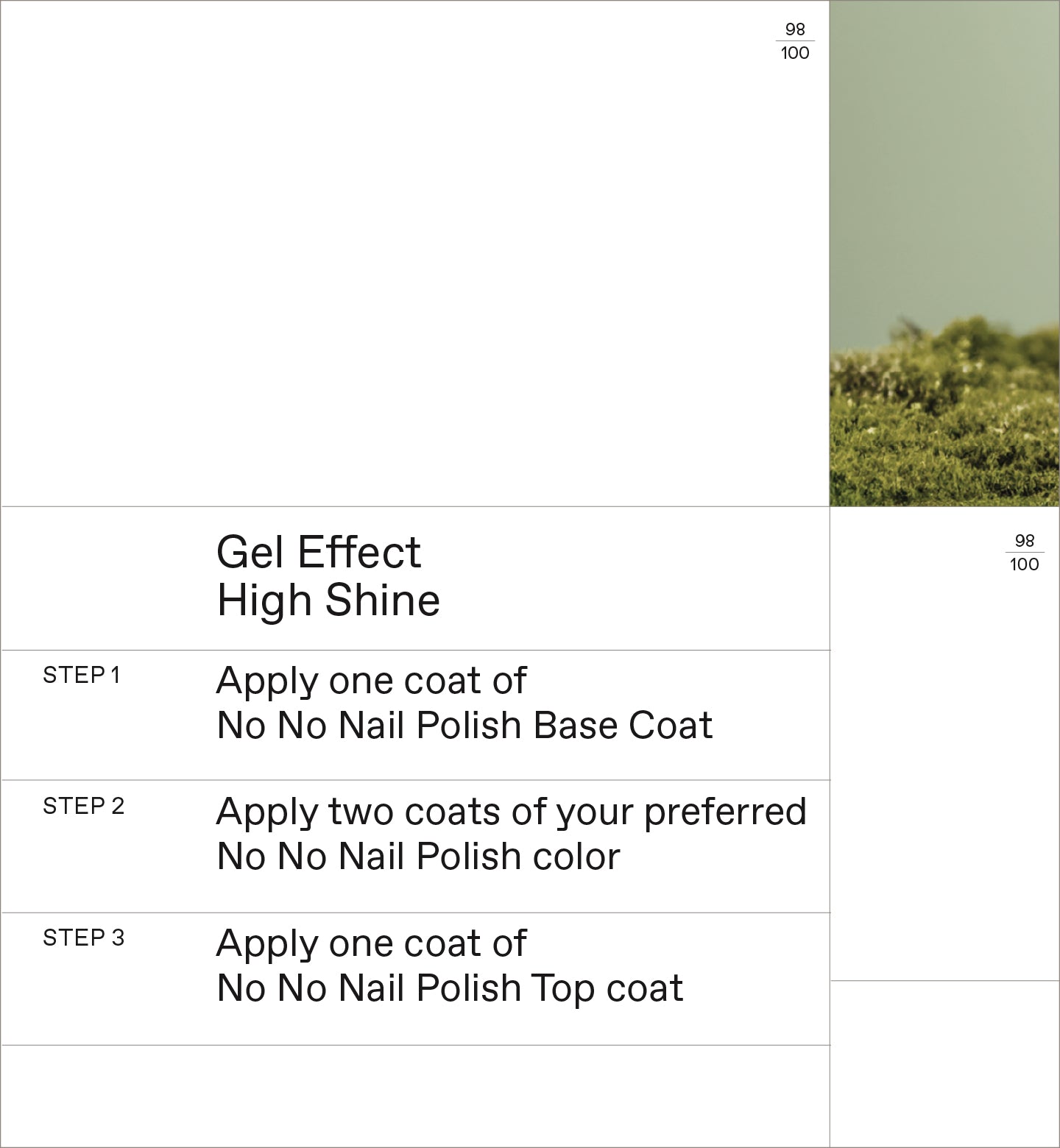
Task: Click the STEP 1 label
Action: pyautogui.click(x=82, y=676)
